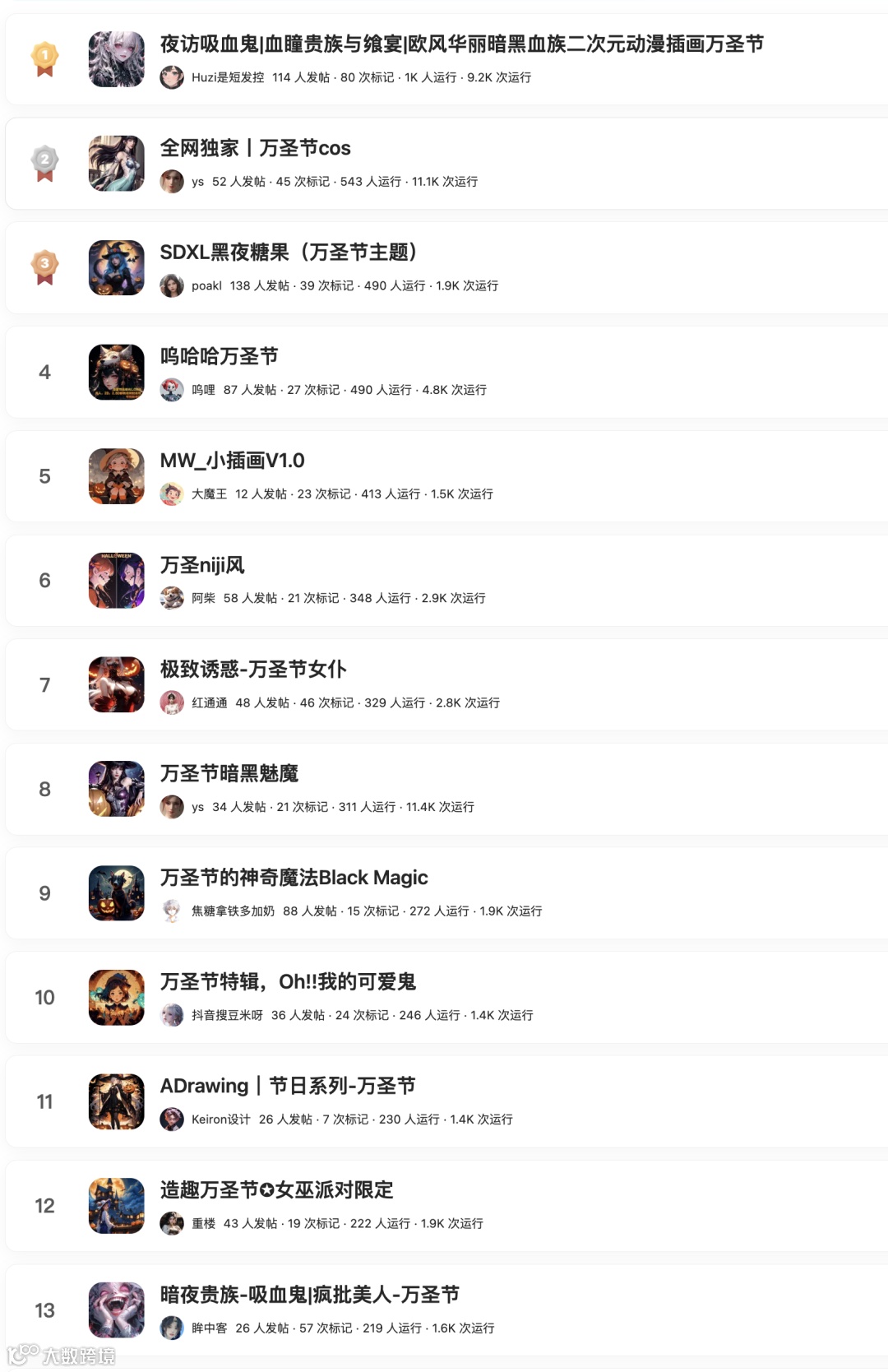Viewport: 888px width, 1372px height.
Task: Open 夜访吸血鬼 model thumbnail
Action: [117, 59]
